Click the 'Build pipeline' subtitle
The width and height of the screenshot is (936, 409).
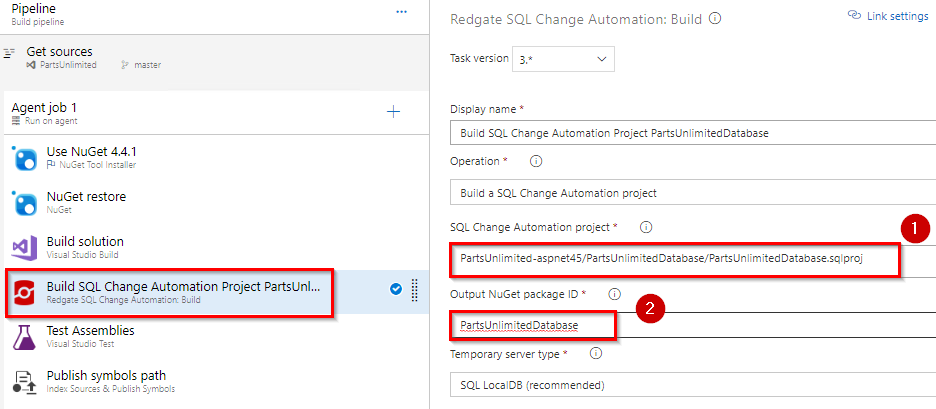click(x=38, y=21)
